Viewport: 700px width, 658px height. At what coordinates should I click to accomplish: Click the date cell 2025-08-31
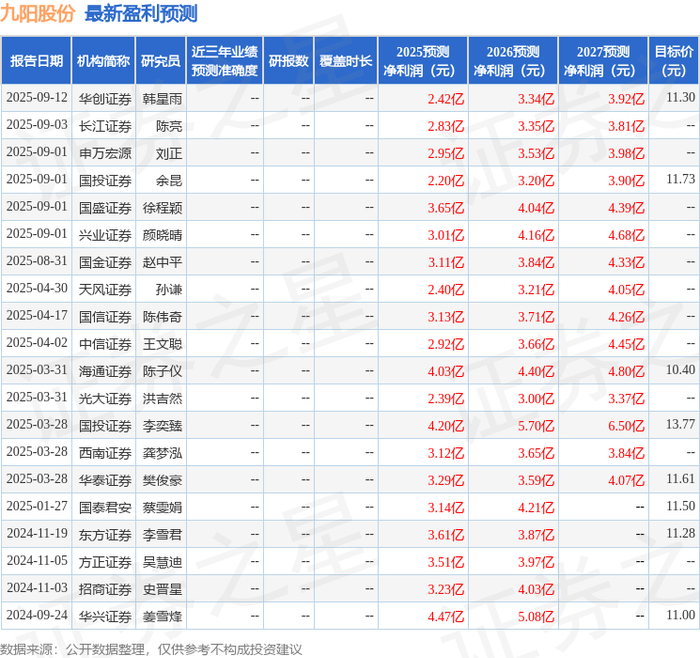pos(37,261)
